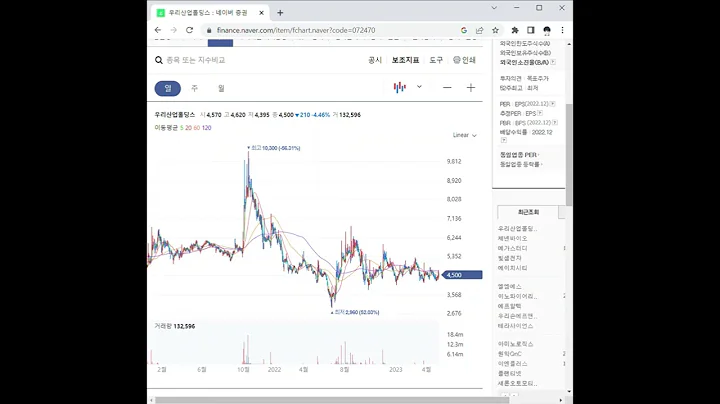Open the 공시 menu
Screen dimensions: 720x404
pos(375,60)
